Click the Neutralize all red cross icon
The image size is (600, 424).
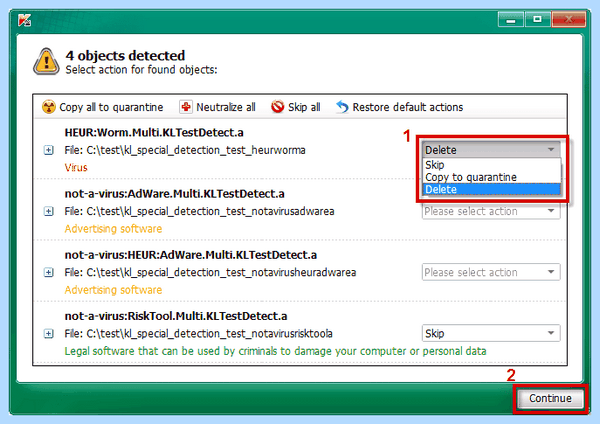(186, 107)
